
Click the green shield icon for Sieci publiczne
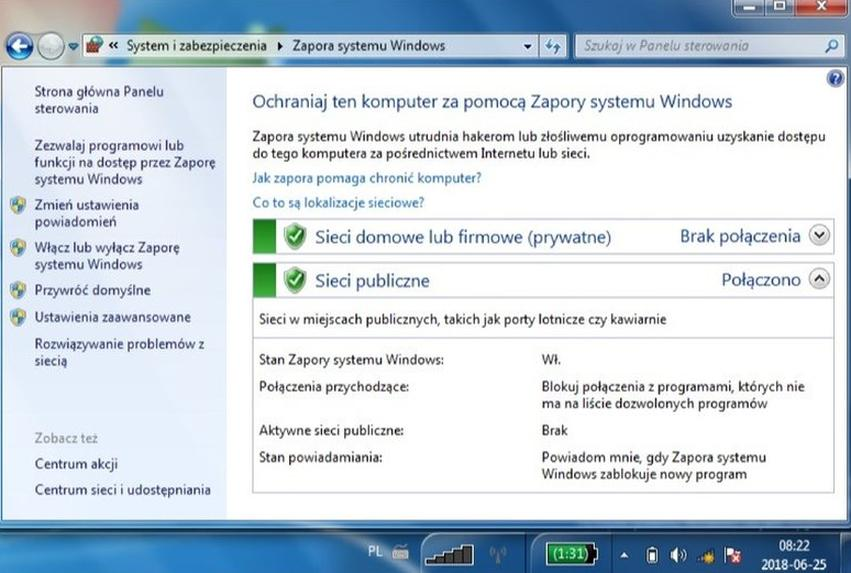294,281
